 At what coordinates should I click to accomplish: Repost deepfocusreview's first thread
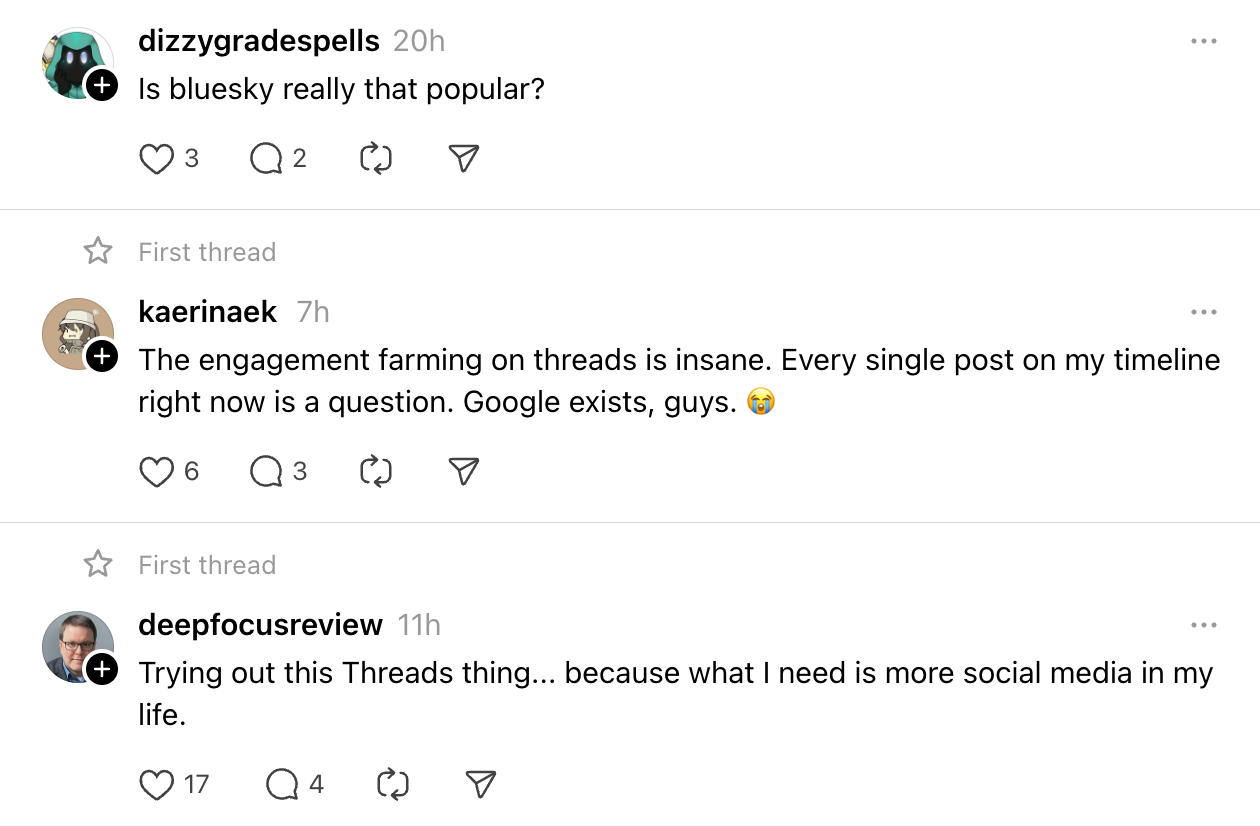tap(393, 785)
